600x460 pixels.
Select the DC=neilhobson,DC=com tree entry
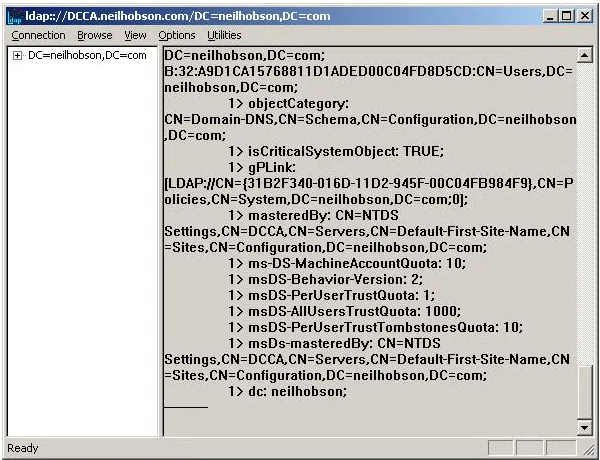(x=86, y=56)
